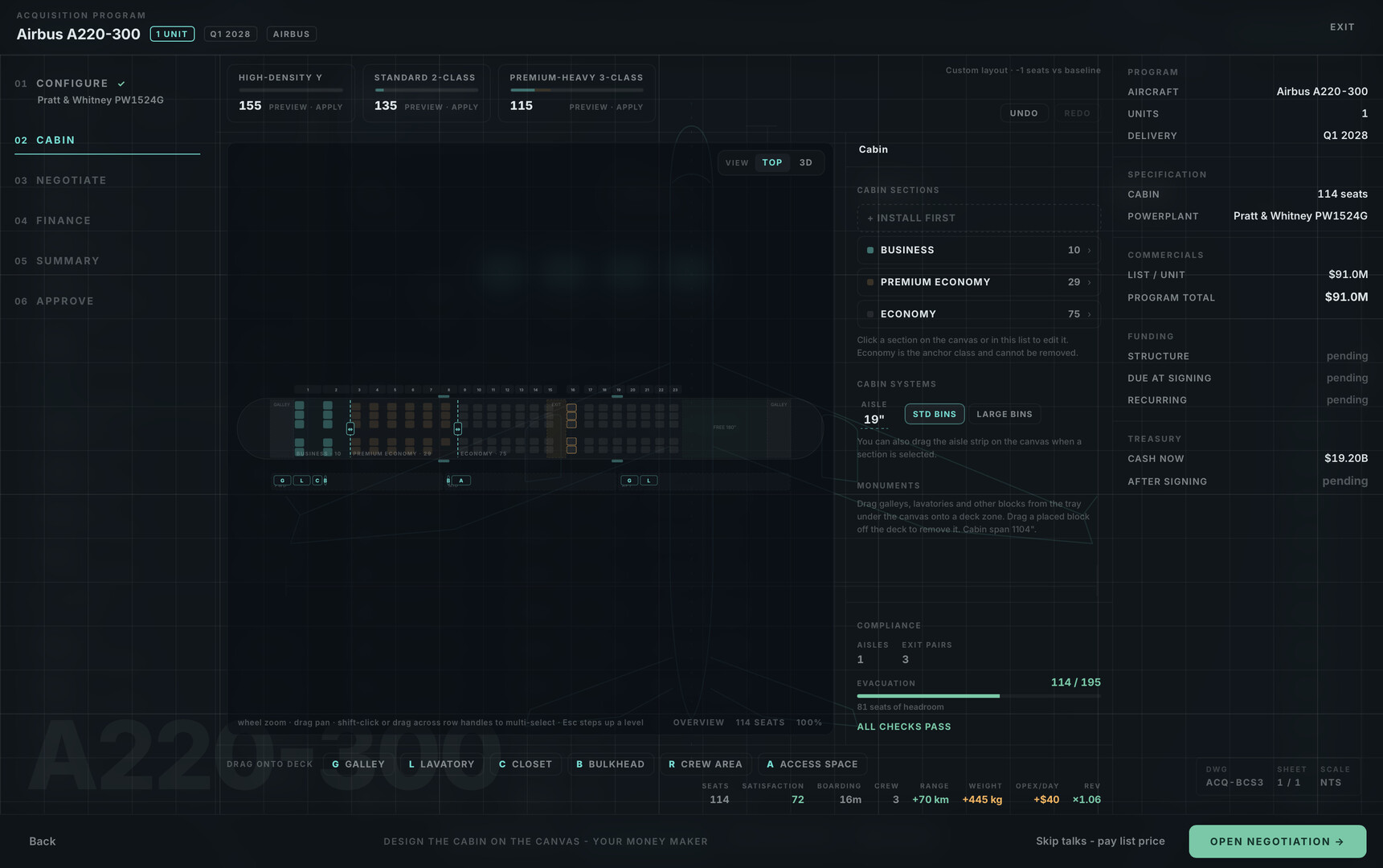This screenshot has width=1383, height=868.
Task: Click the Economy · 75 canvas label
Action: pos(484,453)
